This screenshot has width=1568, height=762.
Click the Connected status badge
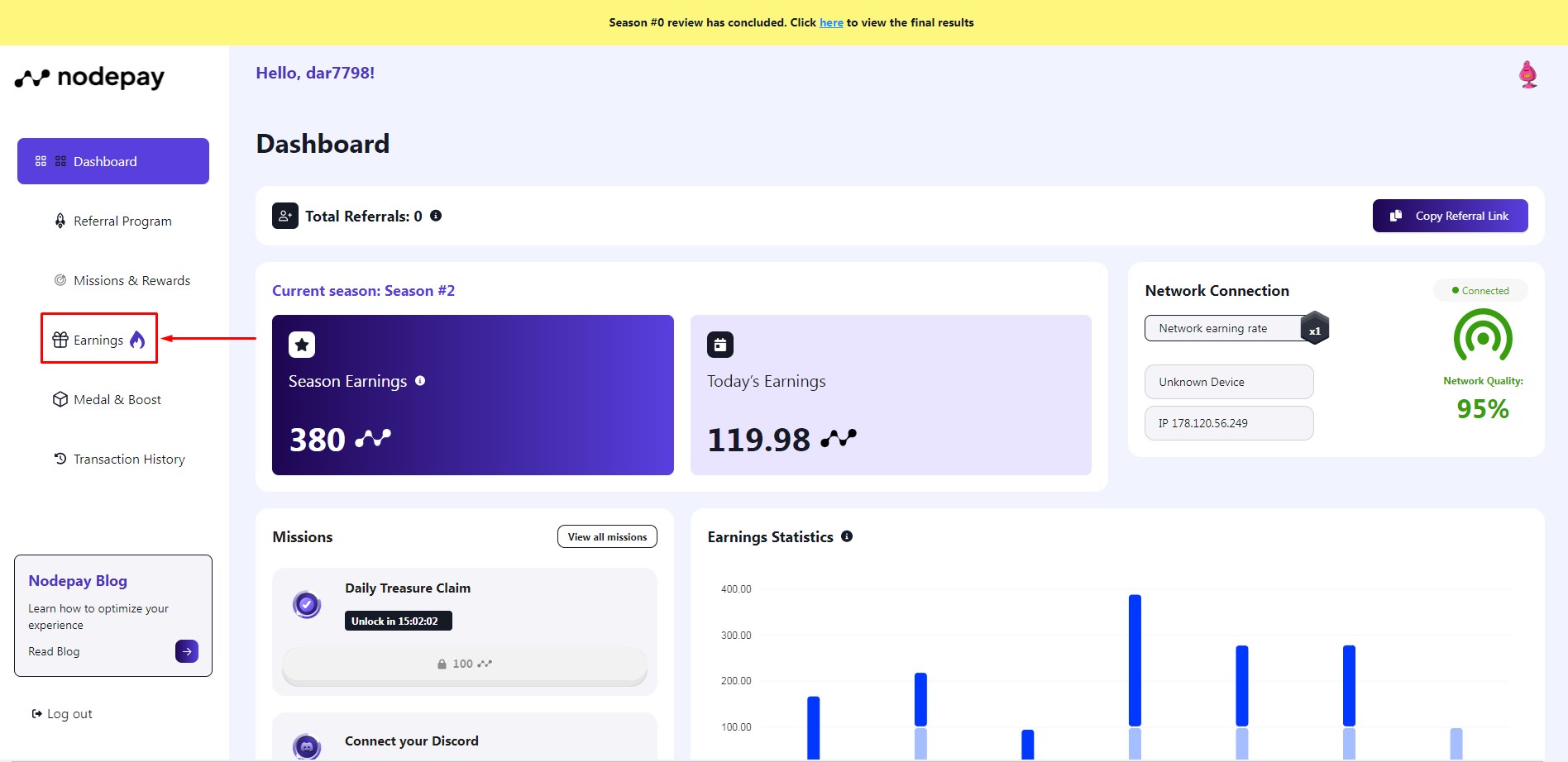pos(1480,291)
